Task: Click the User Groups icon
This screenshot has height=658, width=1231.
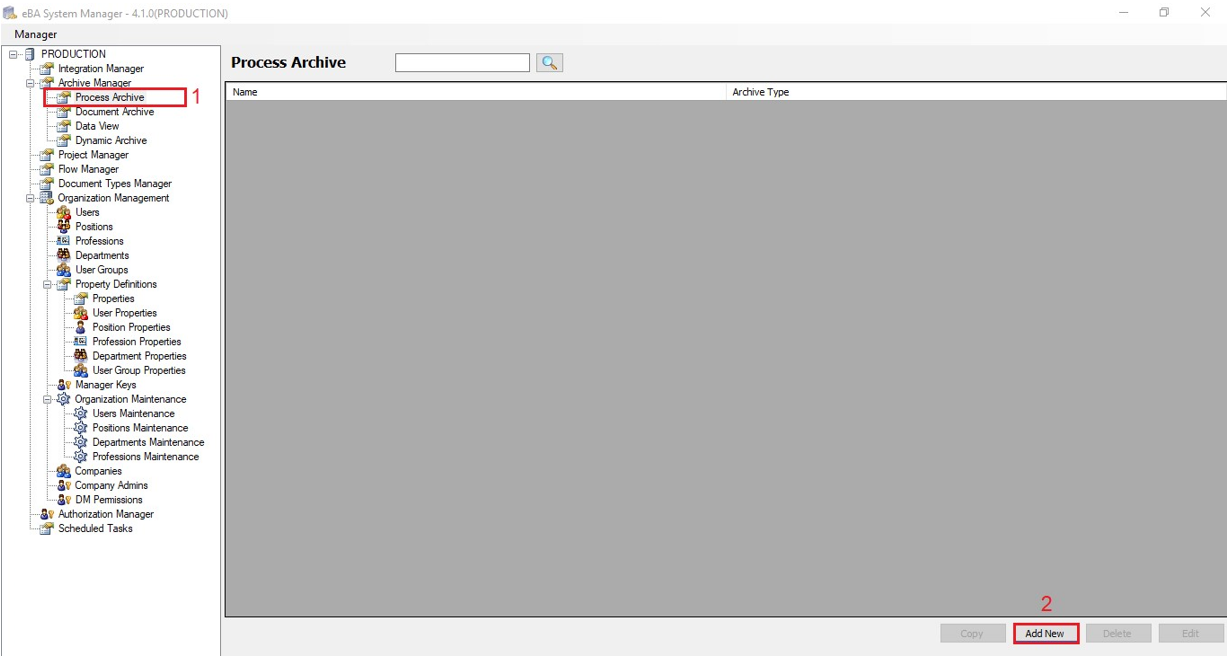Action: point(63,270)
